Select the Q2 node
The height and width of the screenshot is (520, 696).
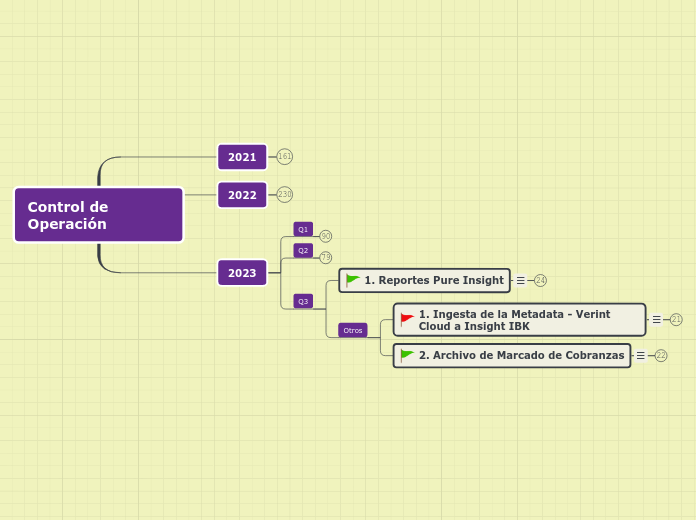pyautogui.click(x=303, y=250)
